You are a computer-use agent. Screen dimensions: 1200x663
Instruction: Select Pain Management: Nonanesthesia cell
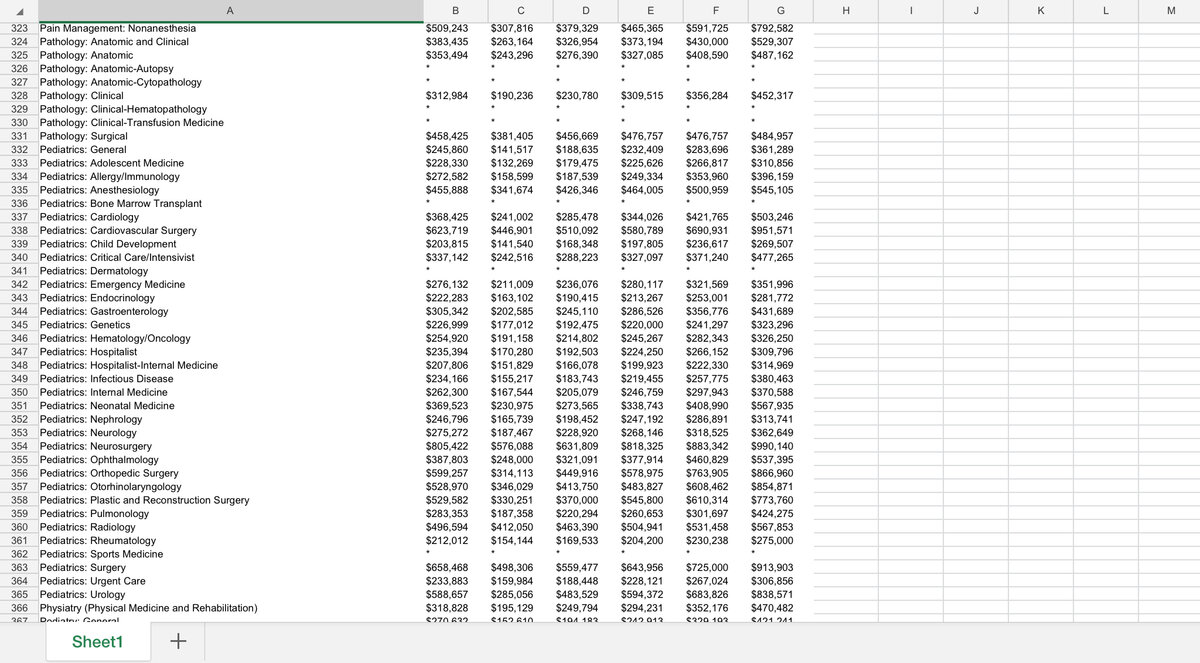coord(118,28)
